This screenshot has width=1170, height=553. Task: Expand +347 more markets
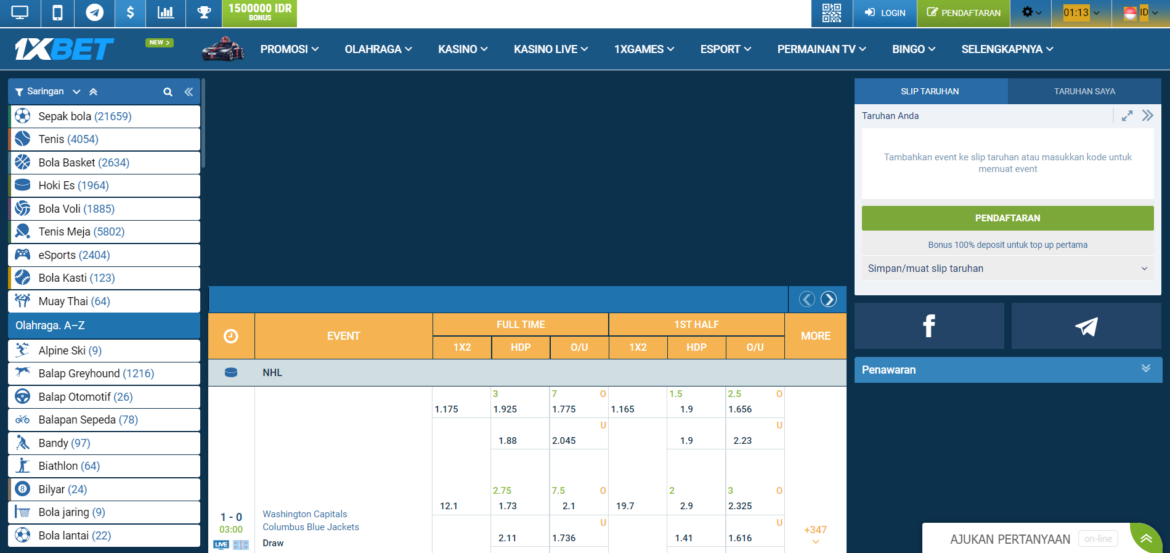tap(816, 534)
